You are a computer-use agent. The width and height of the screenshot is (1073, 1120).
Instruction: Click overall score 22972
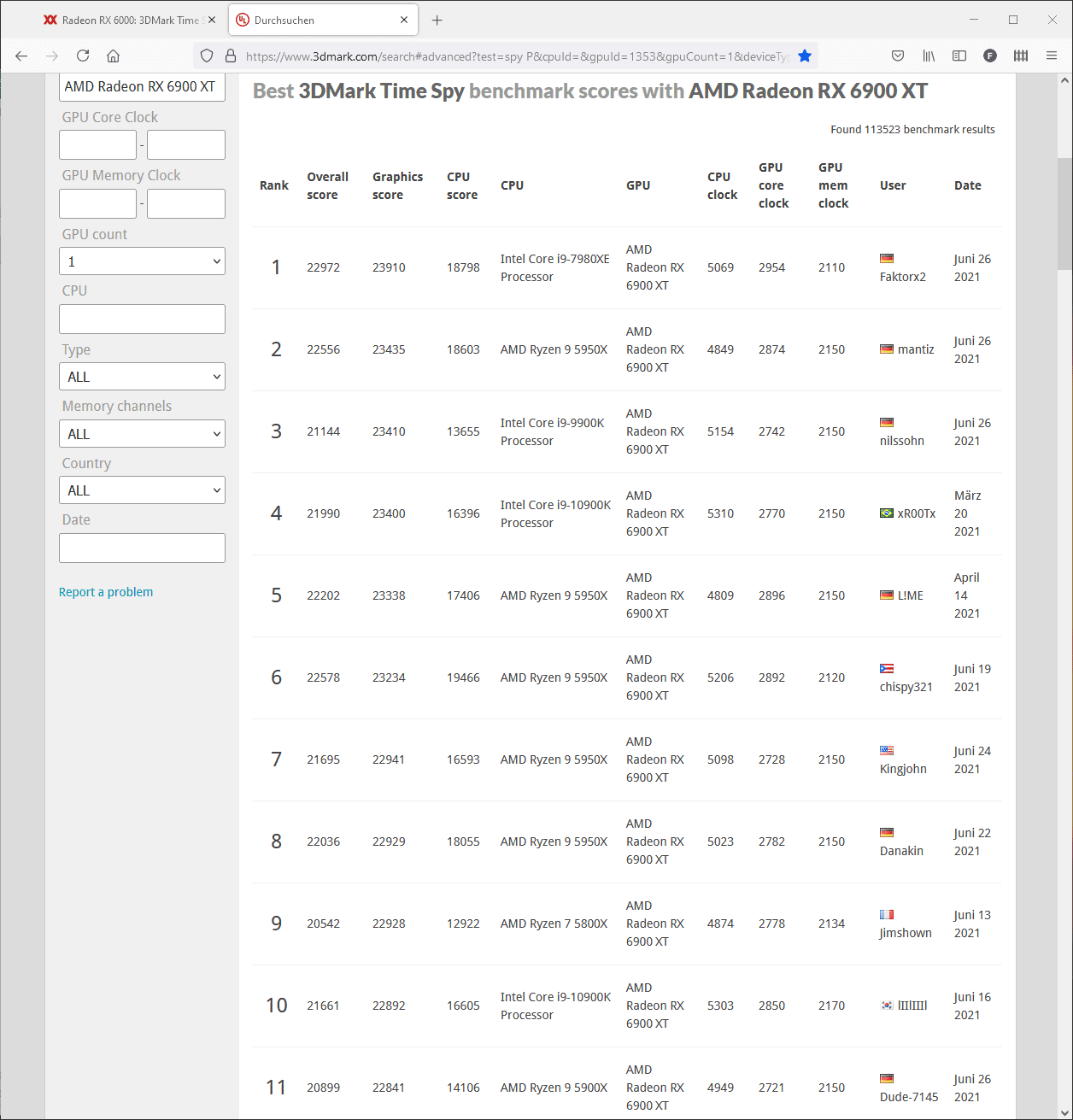[323, 267]
